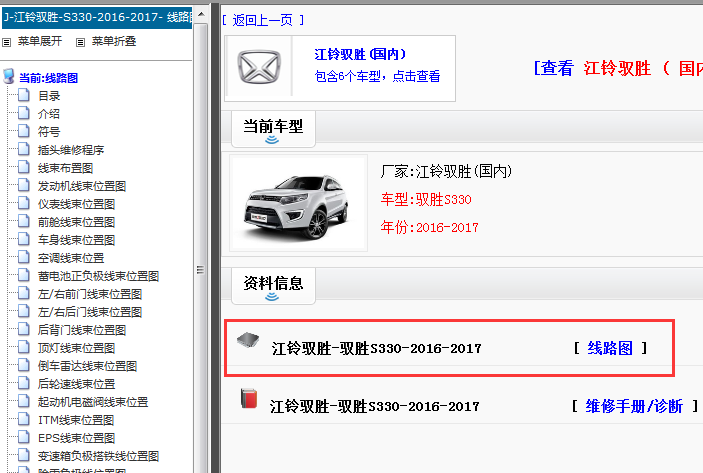
Task: Click the text 车型:驭胜S330
Action: (426, 199)
